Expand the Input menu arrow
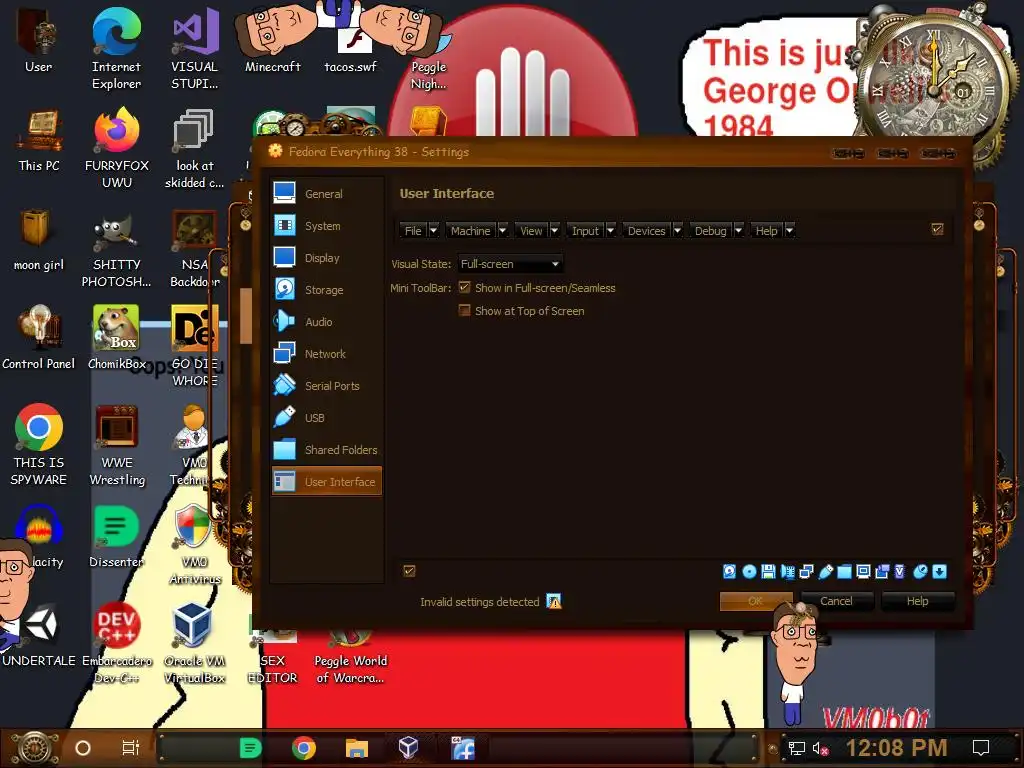The width and height of the screenshot is (1024, 768). [611, 231]
